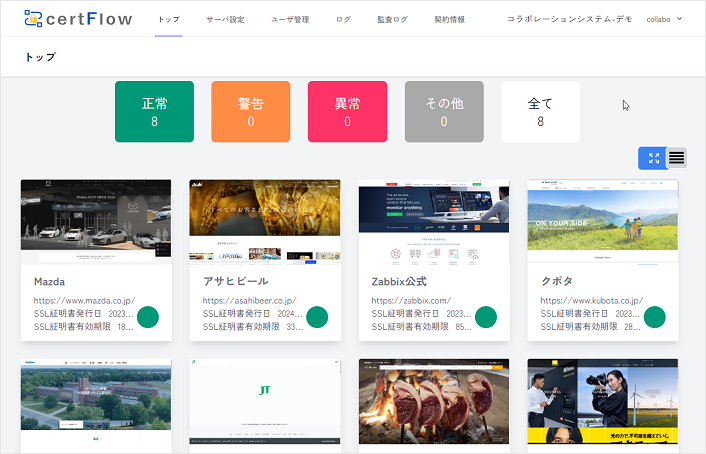The height and width of the screenshot is (454, 706).
Task: Go to ユーザ管理 page
Action: [x=290, y=19]
